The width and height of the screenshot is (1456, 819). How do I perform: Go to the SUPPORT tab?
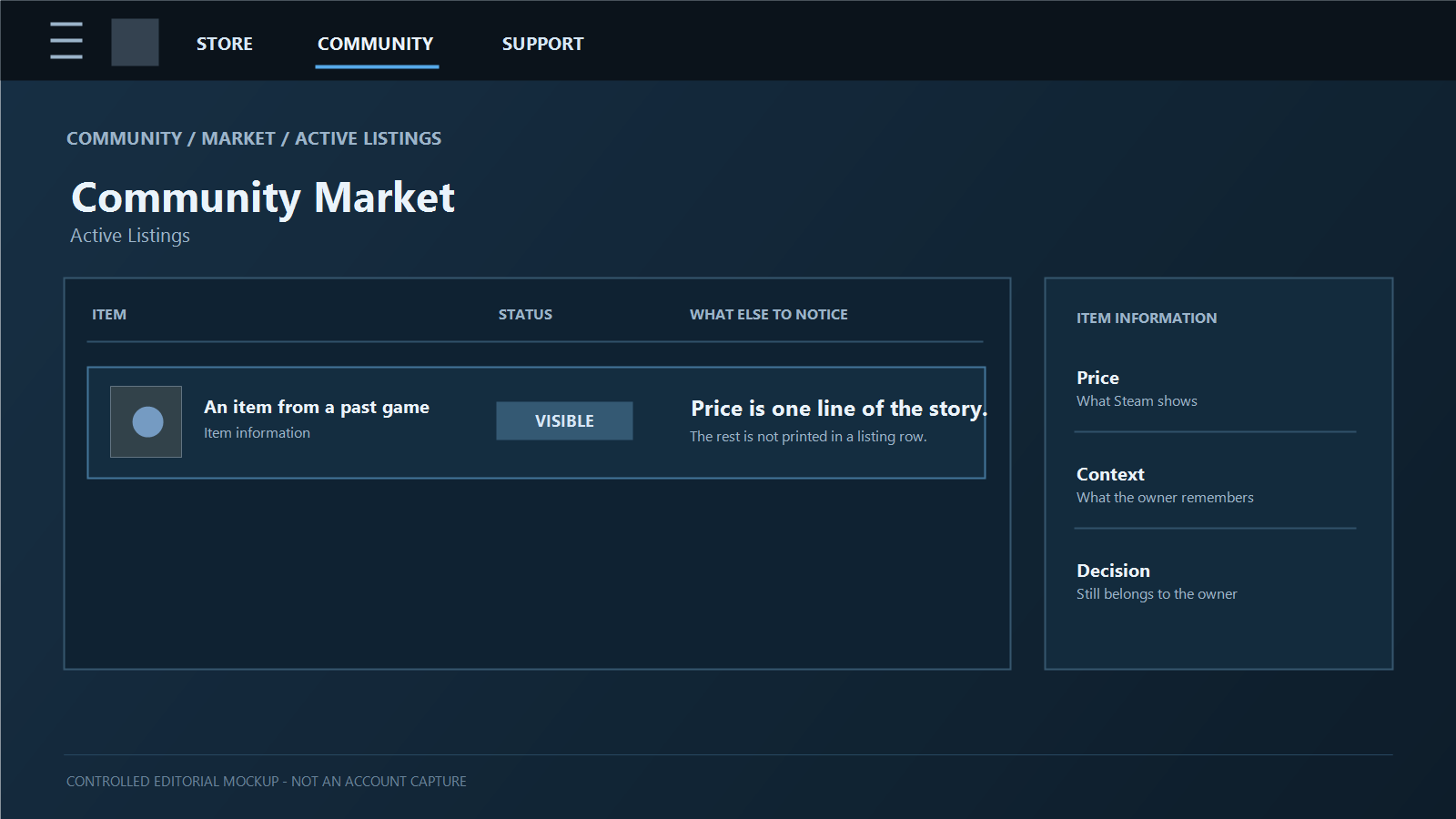pos(542,44)
